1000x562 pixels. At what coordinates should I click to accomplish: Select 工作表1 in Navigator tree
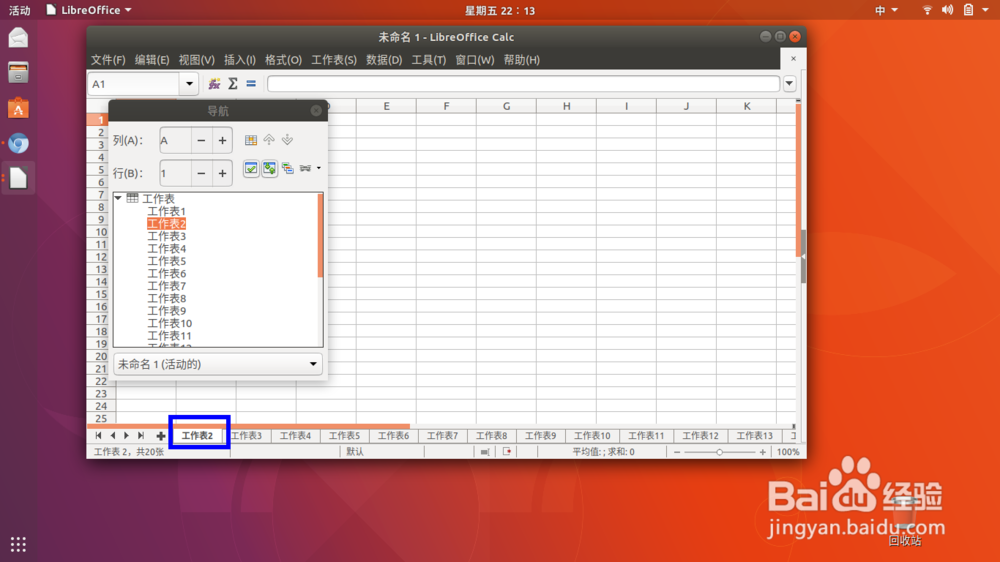166,211
